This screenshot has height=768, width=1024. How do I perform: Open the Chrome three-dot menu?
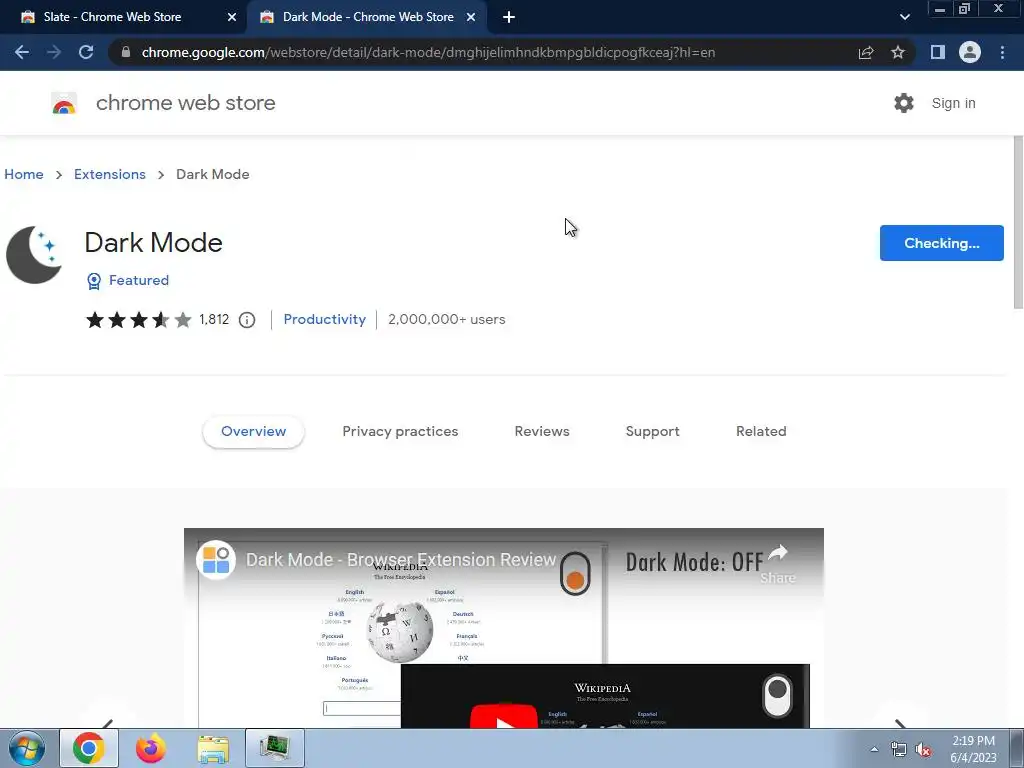(x=1002, y=52)
